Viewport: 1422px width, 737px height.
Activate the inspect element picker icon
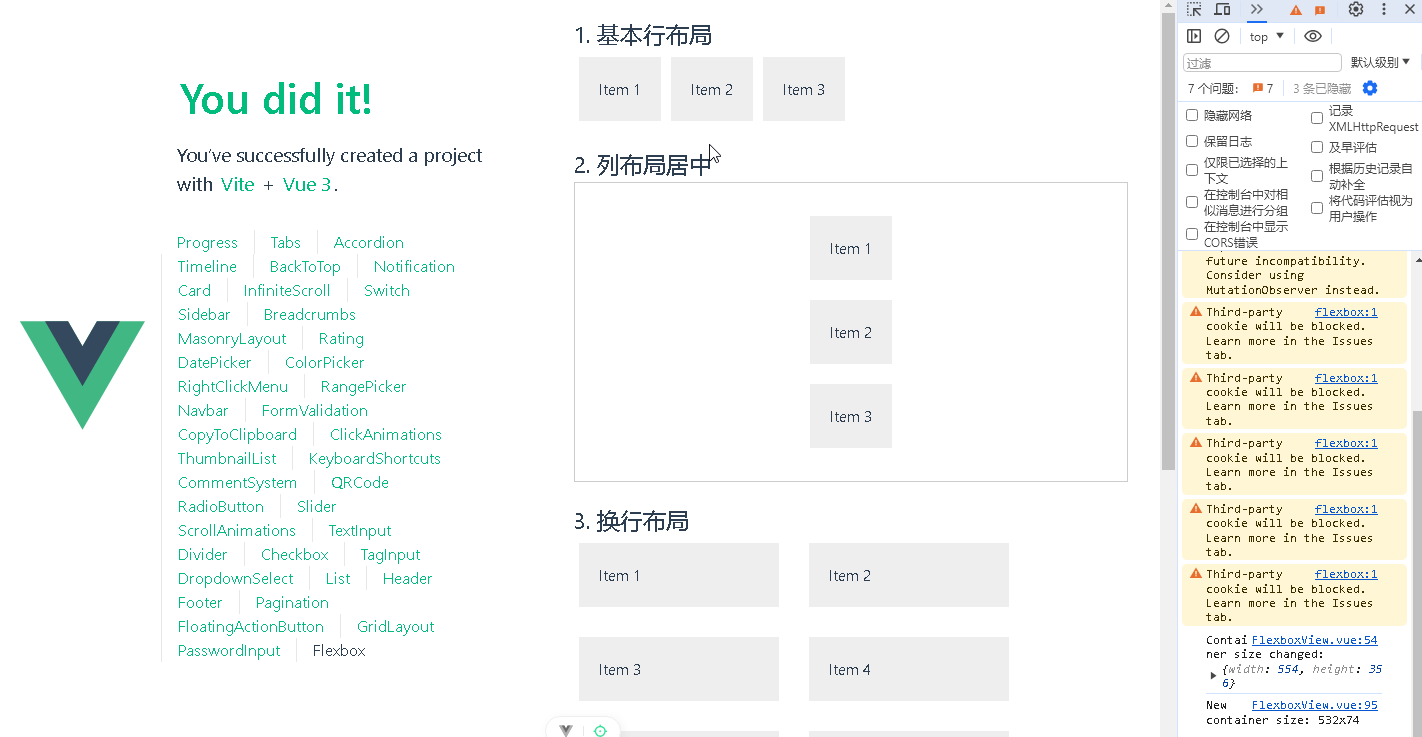pyautogui.click(x=1194, y=10)
